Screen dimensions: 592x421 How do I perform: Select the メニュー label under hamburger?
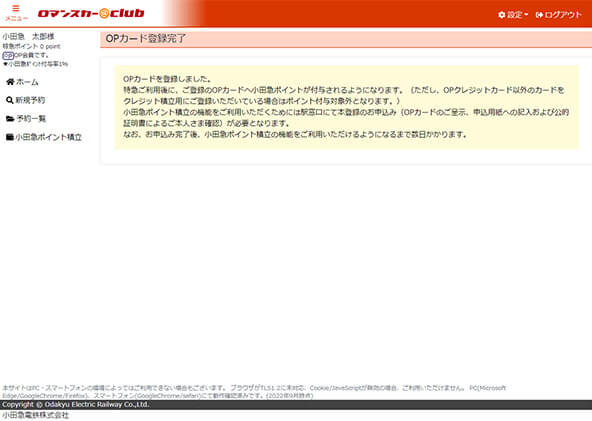coord(16,18)
